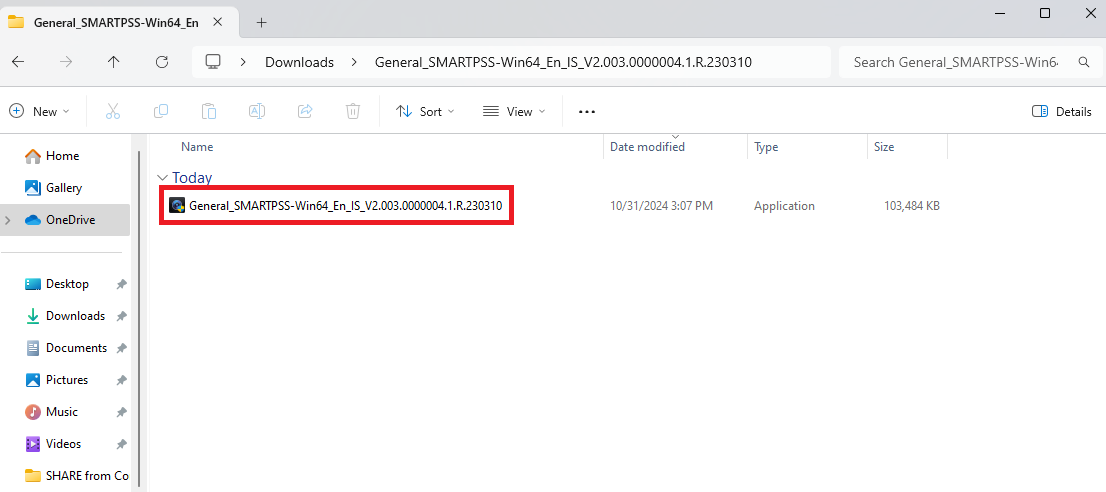Collapse the Today group
Image resolution: width=1106 pixels, height=492 pixels.
click(163, 178)
